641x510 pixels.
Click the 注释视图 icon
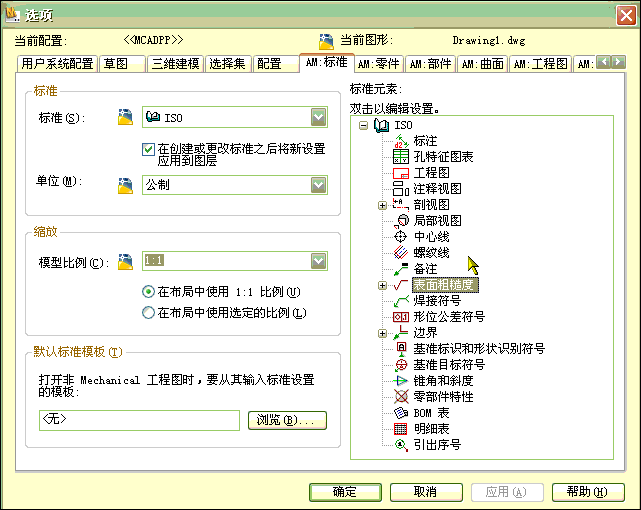401,189
